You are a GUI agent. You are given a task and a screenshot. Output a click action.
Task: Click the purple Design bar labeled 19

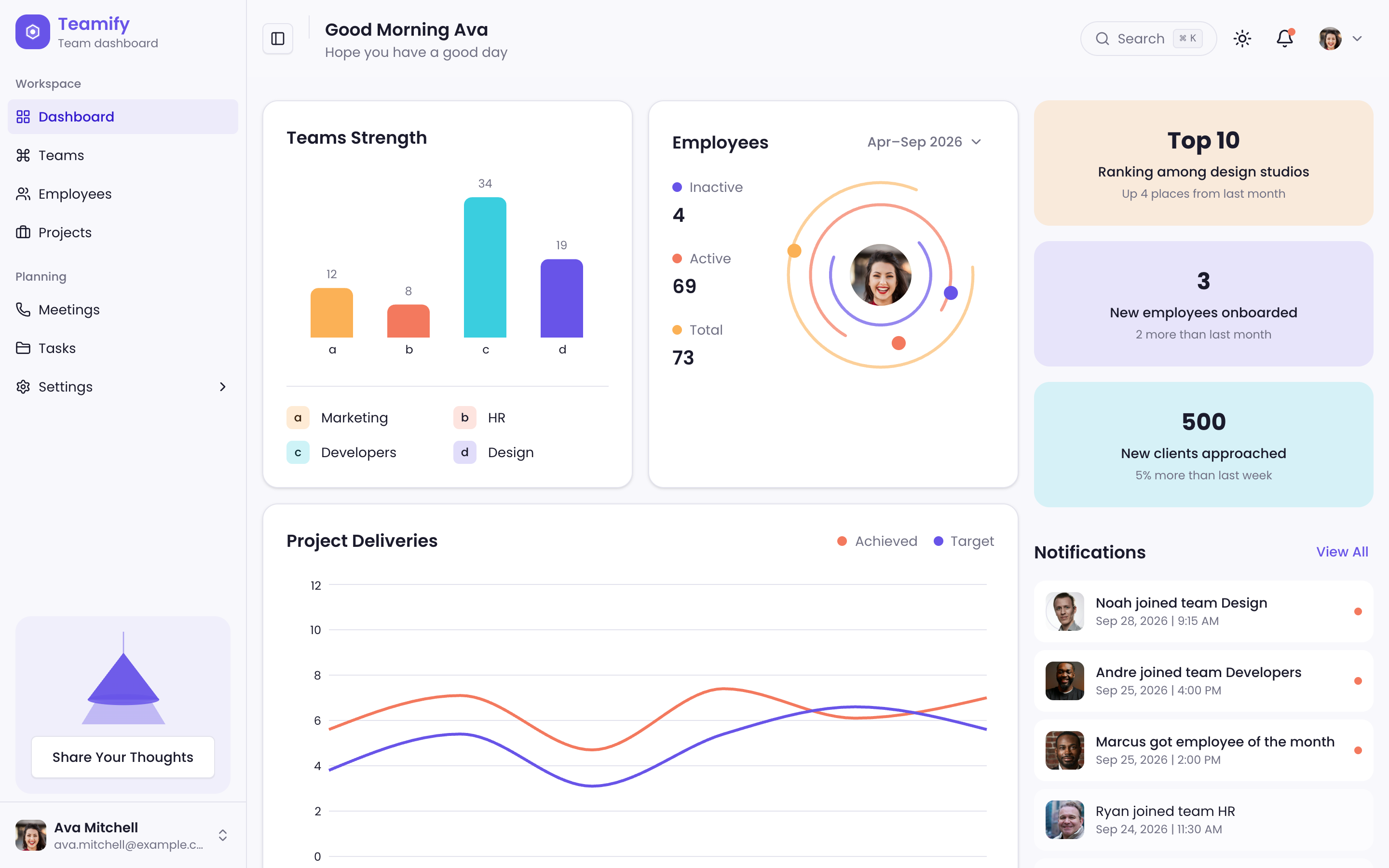click(562, 298)
